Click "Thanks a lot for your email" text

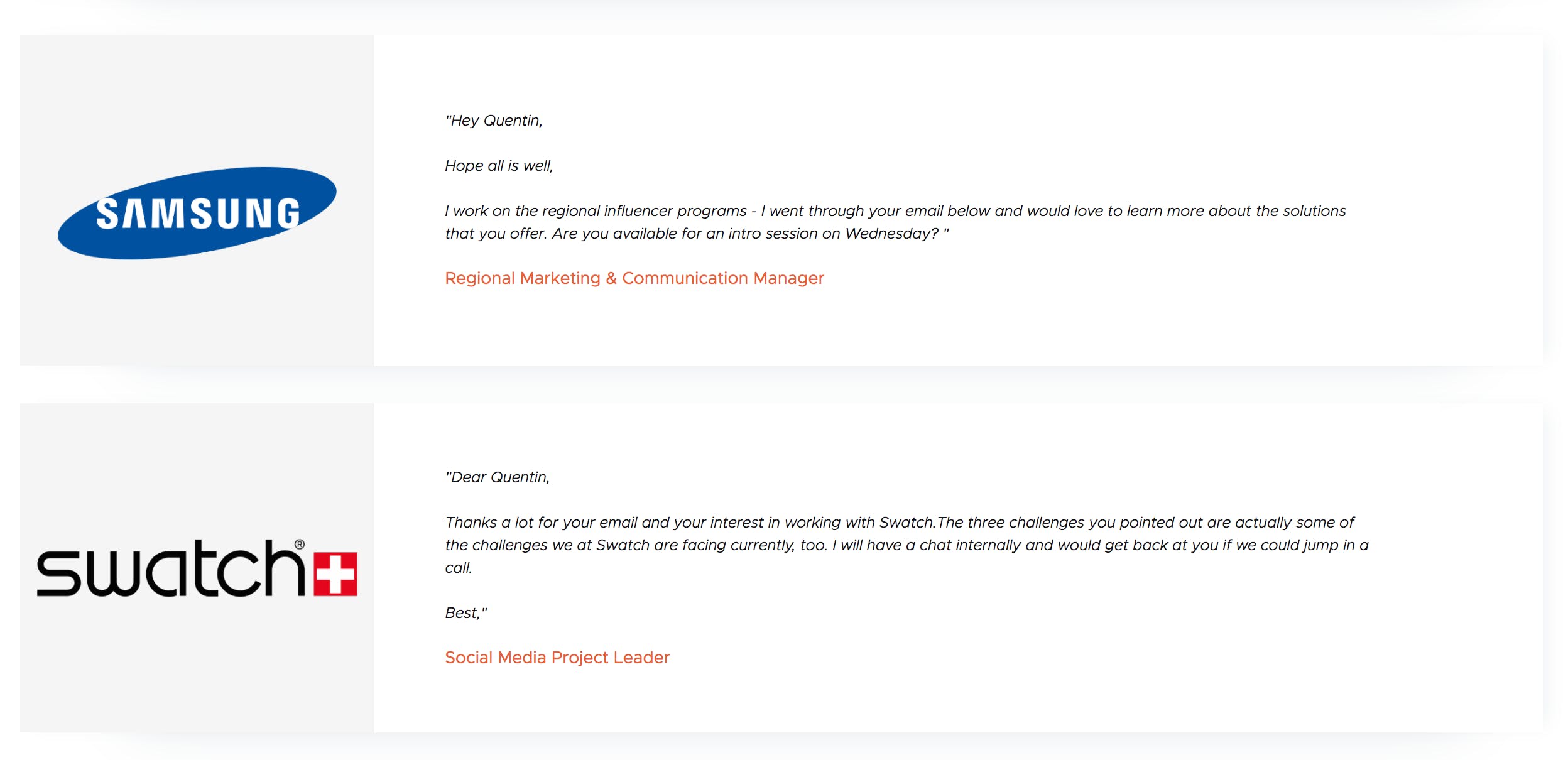[541, 523]
